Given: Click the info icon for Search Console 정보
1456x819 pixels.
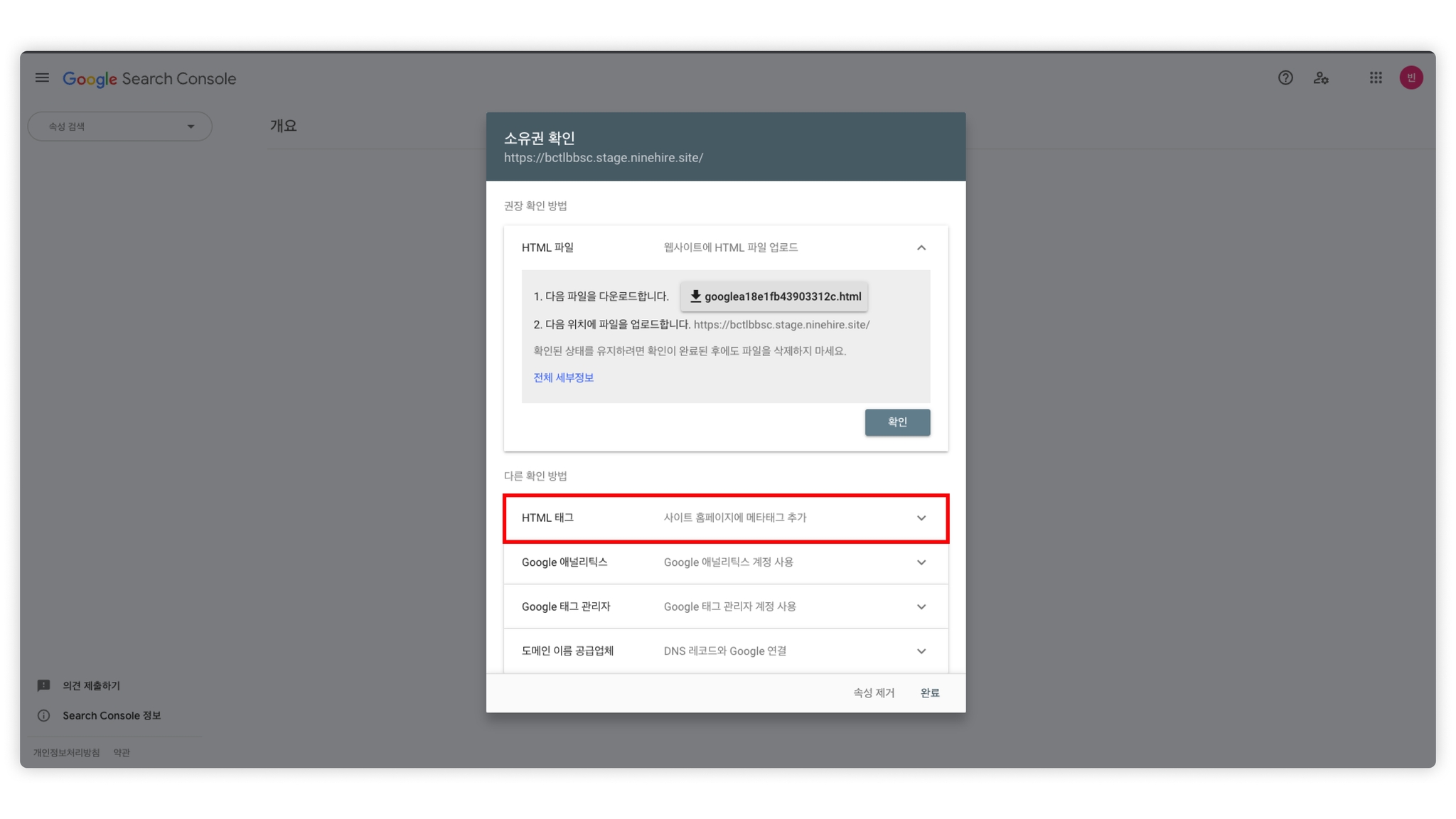Looking at the screenshot, I should coord(43,715).
